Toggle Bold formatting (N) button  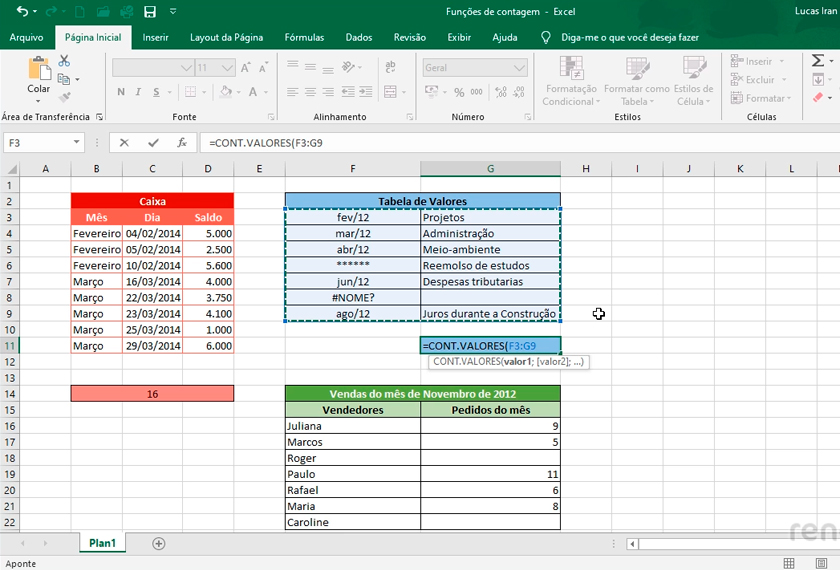(x=121, y=92)
